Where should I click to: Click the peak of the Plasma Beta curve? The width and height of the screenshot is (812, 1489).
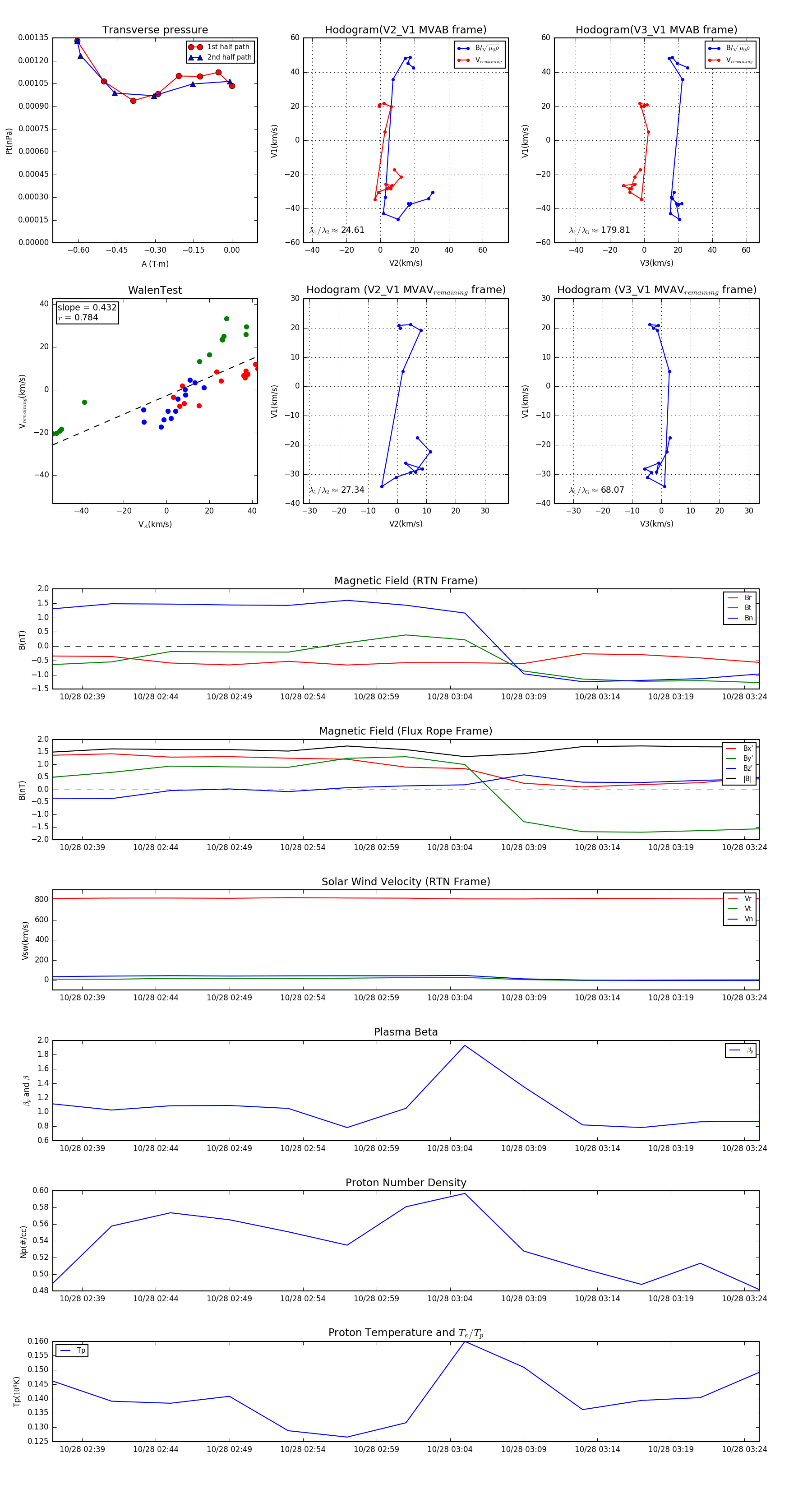(465, 1045)
